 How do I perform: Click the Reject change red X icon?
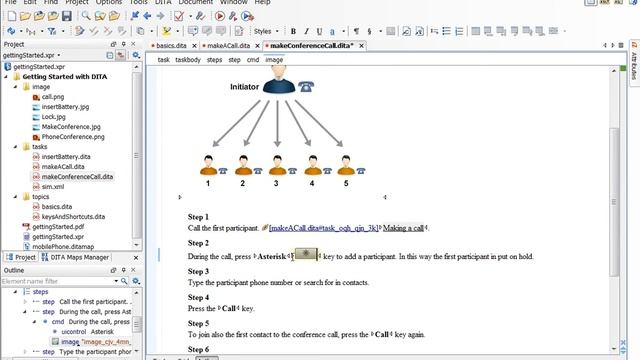pos(108,31)
